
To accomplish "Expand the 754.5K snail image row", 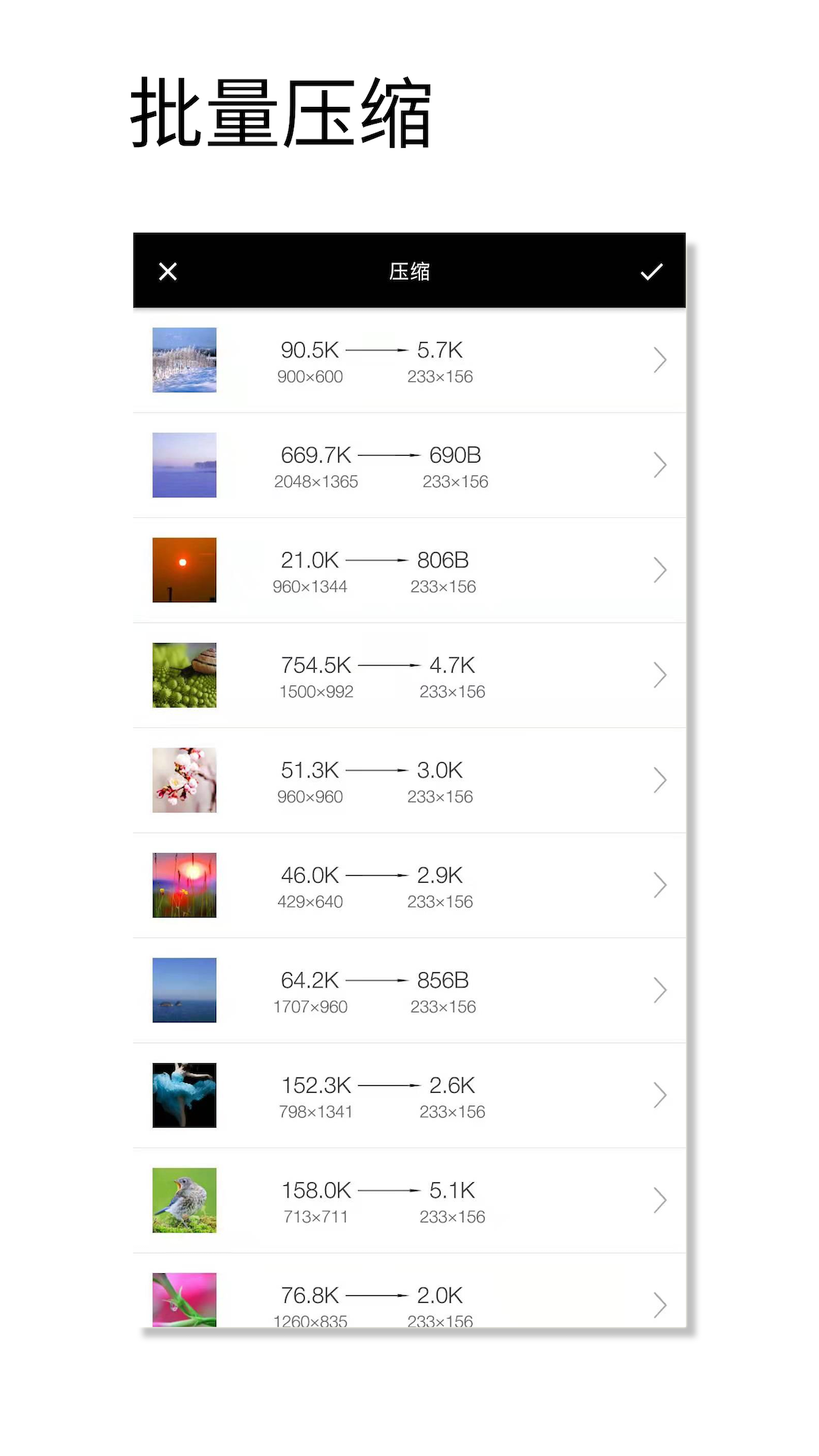I will 660,675.
